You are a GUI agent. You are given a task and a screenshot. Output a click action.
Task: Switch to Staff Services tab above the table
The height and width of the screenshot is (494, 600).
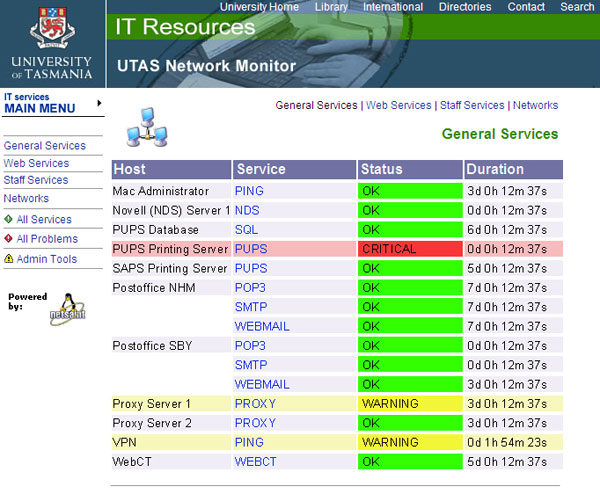[x=472, y=105]
